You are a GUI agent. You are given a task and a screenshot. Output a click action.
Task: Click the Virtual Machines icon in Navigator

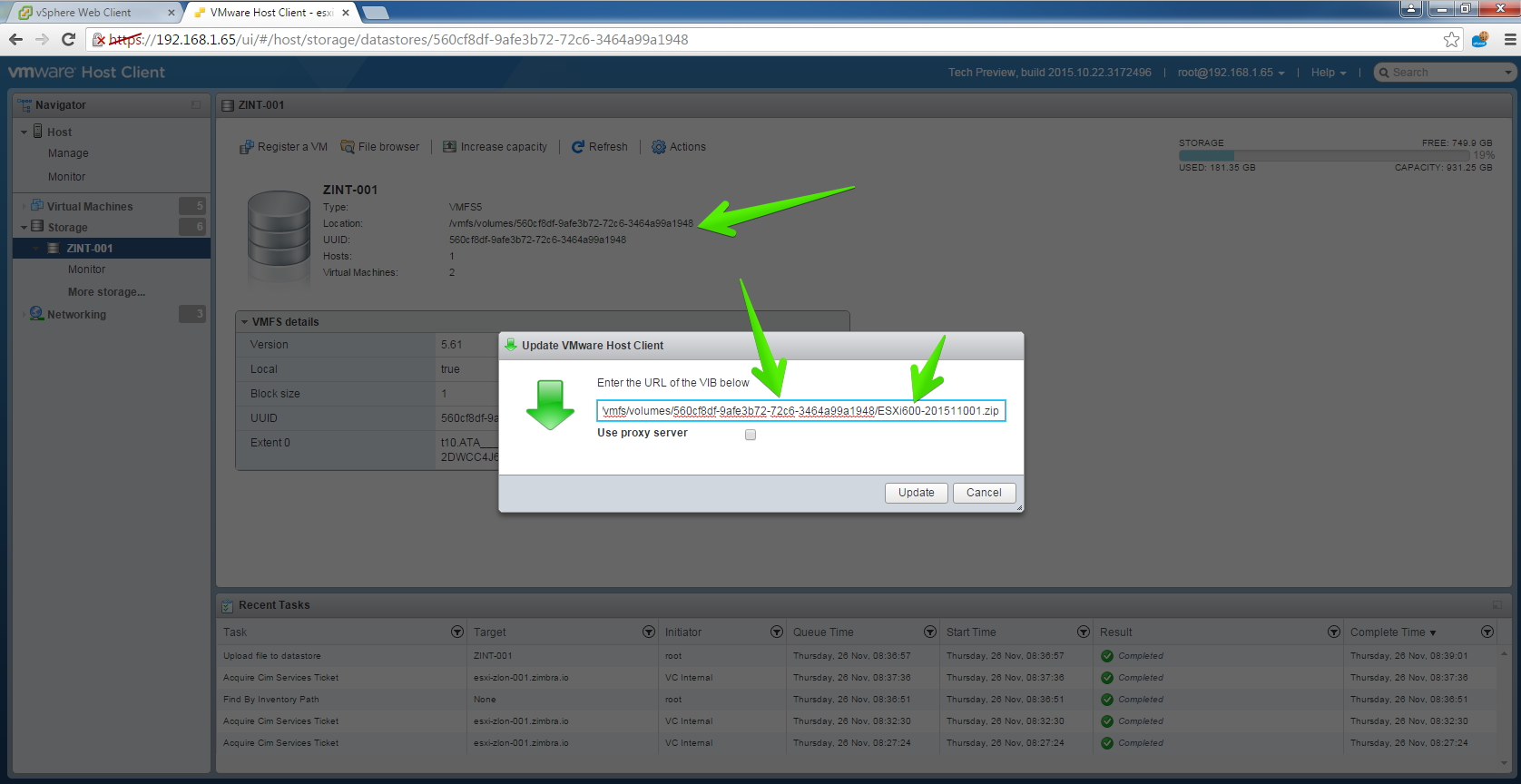coord(37,206)
